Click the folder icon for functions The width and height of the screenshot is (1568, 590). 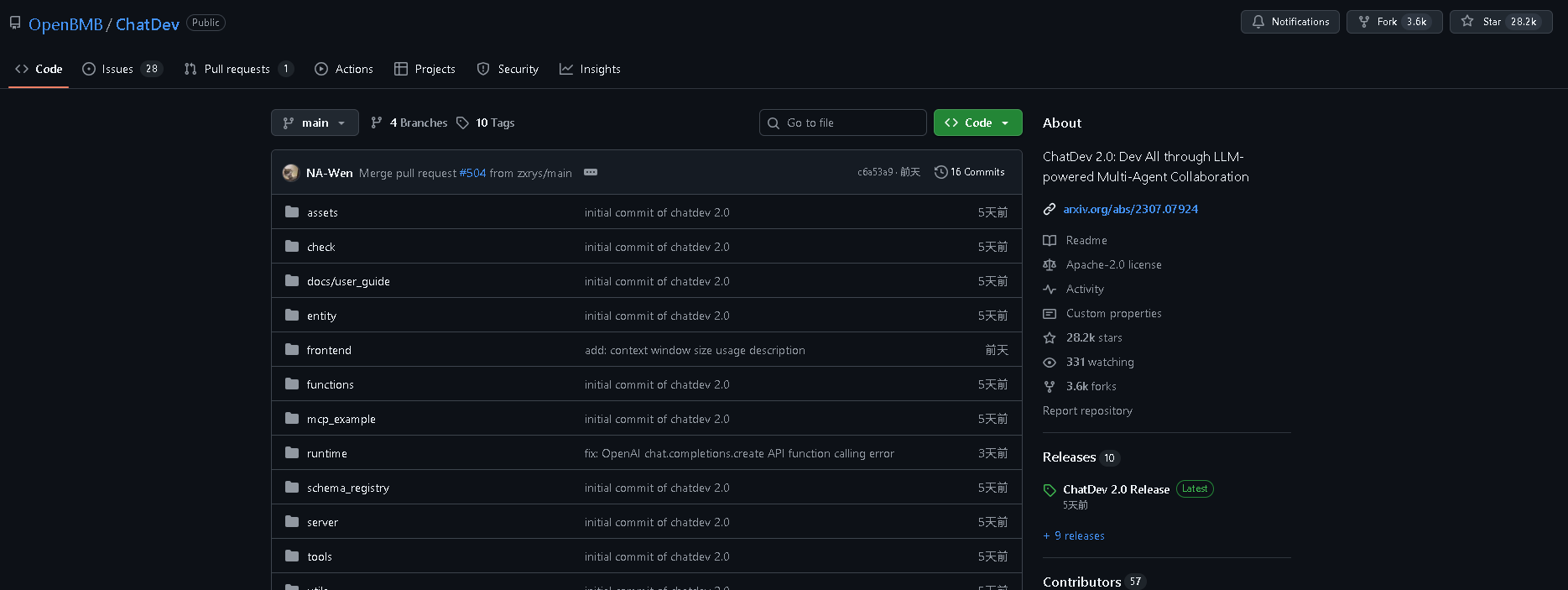(292, 384)
